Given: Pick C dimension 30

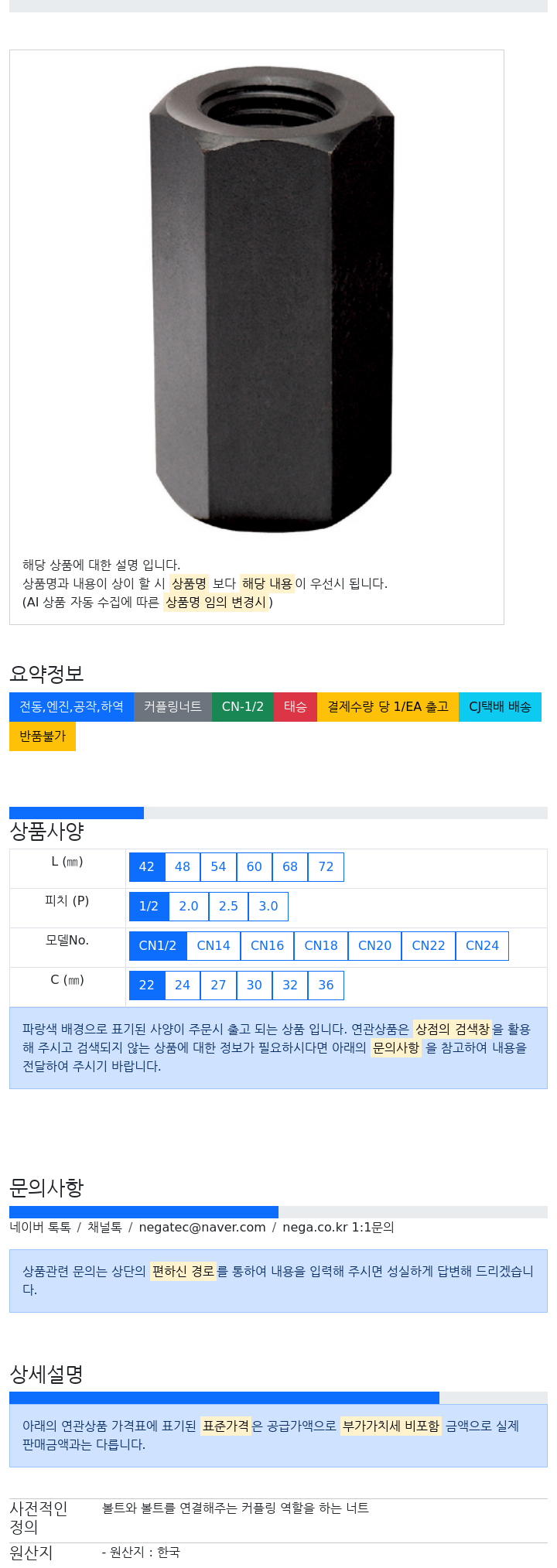Looking at the screenshot, I should point(255,986).
